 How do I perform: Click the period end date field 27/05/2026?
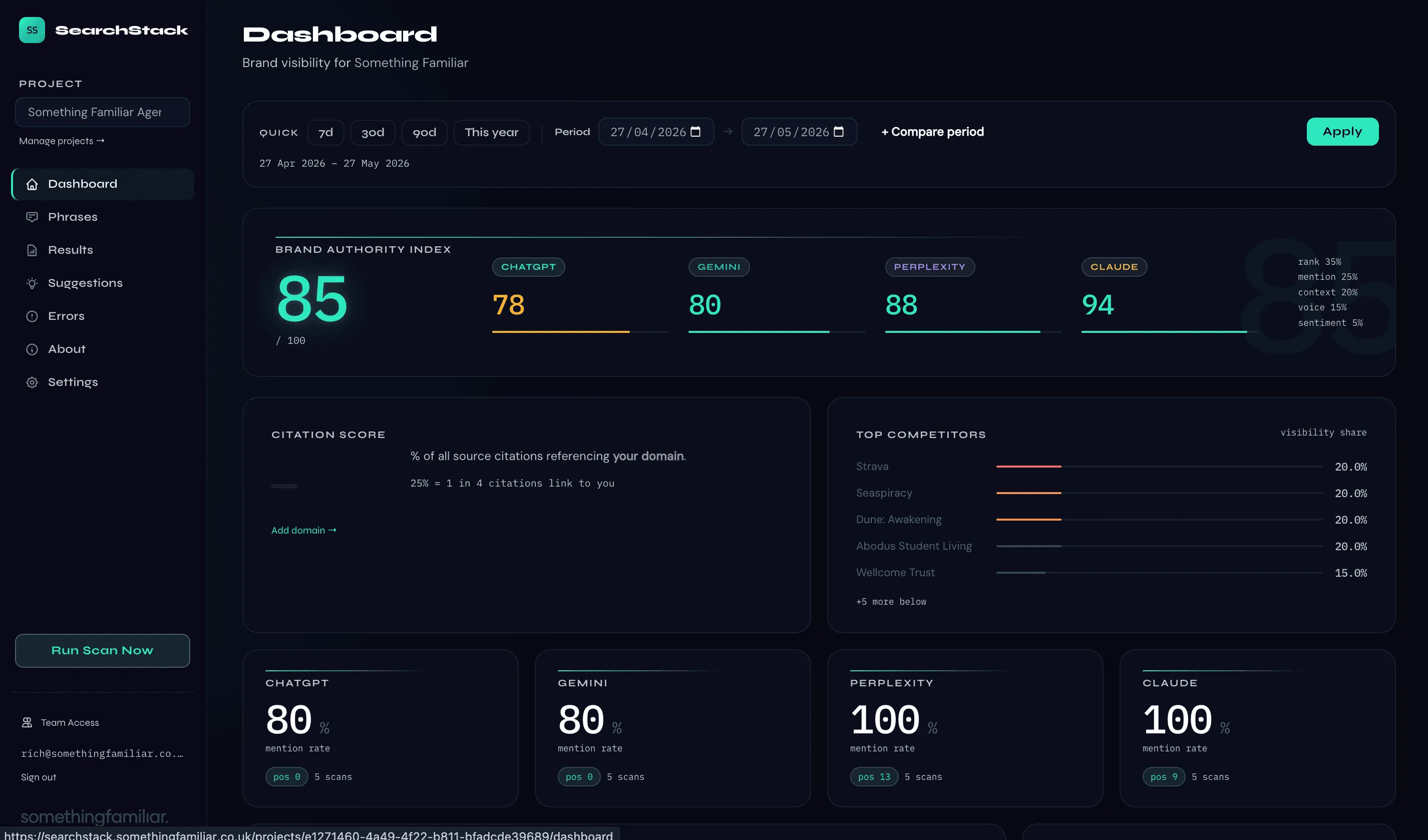[x=799, y=132]
